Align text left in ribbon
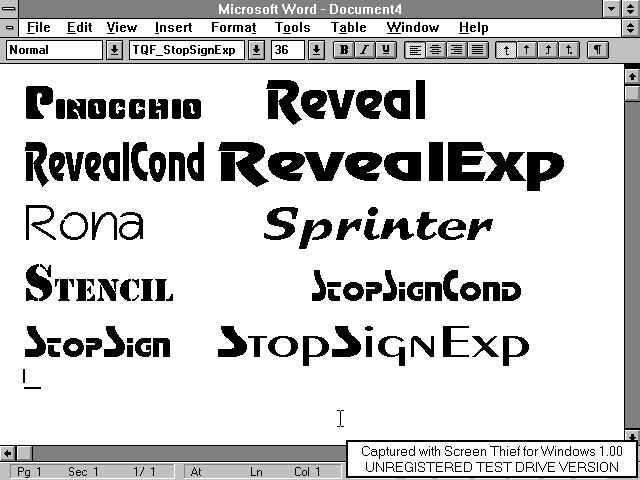This screenshot has width=640, height=480. [x=414, y=50]
